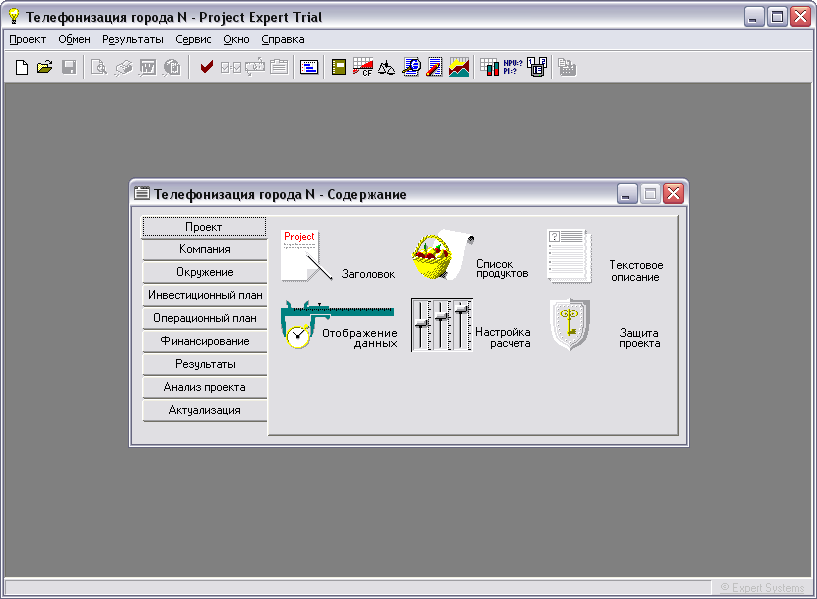This screenshot has height=599, width=817.
Task: Open Защита проекта shield icon
Action: coord(570,324)
